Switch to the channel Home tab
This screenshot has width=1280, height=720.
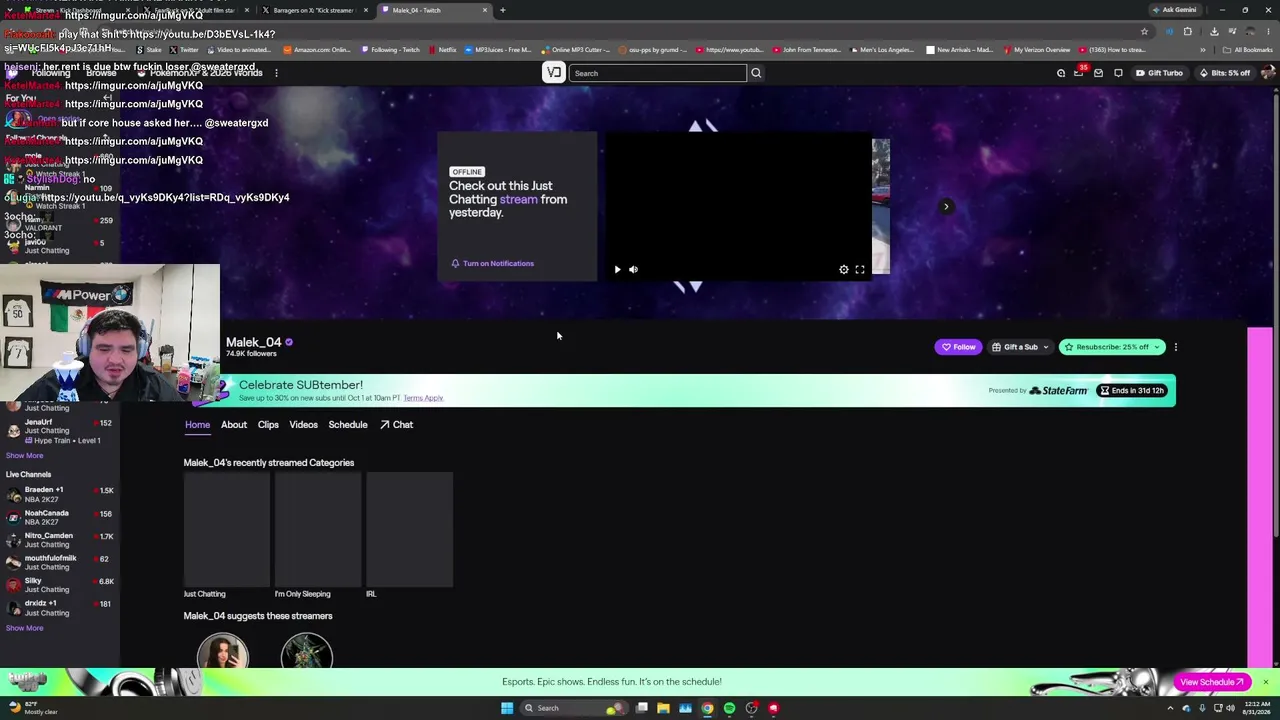(197, 425)
